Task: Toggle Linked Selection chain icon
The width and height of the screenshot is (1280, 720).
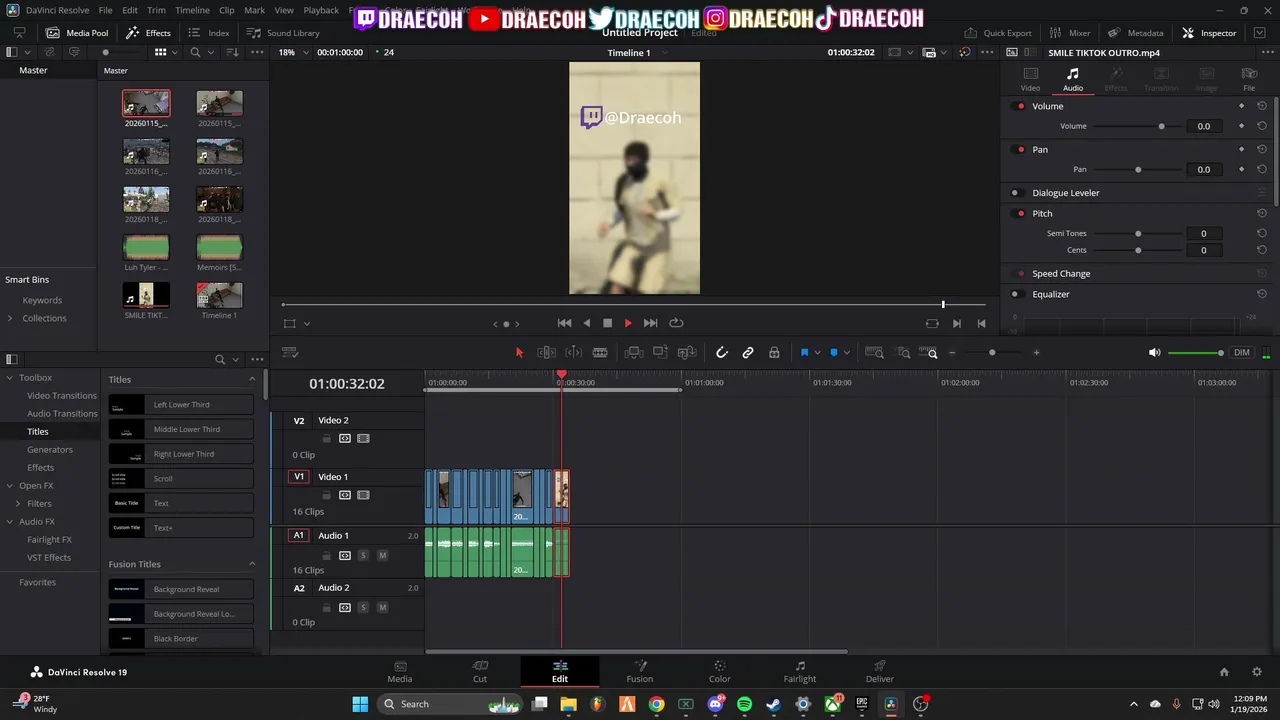Action: pos(748,352)
